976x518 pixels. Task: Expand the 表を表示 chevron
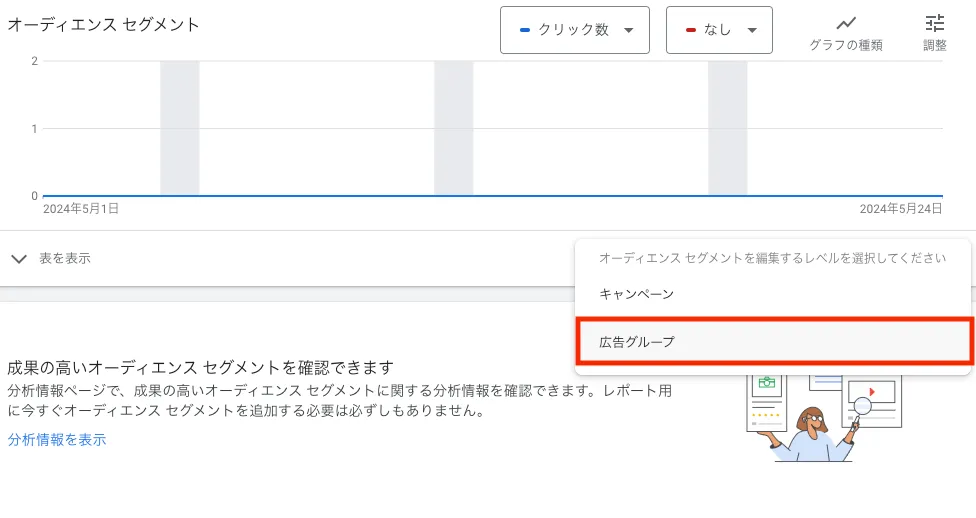19,258
